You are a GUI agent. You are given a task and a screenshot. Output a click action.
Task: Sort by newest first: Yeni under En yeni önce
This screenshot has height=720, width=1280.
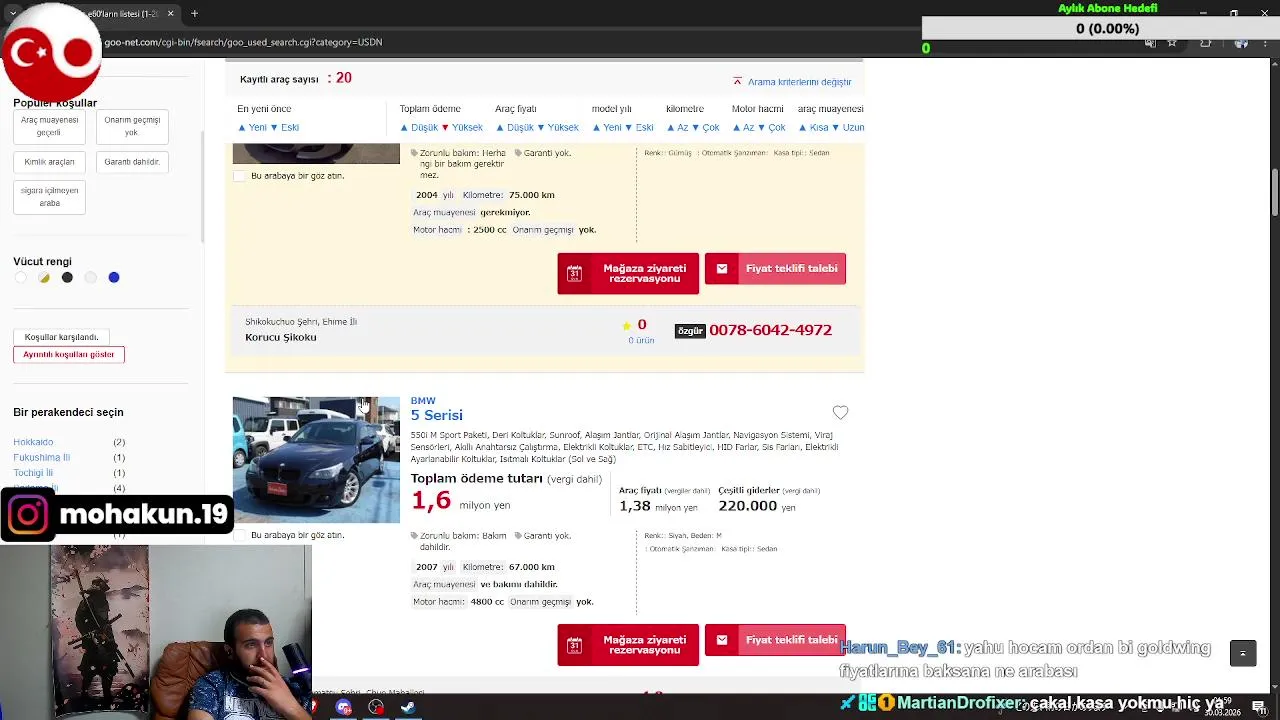point(252,128)
